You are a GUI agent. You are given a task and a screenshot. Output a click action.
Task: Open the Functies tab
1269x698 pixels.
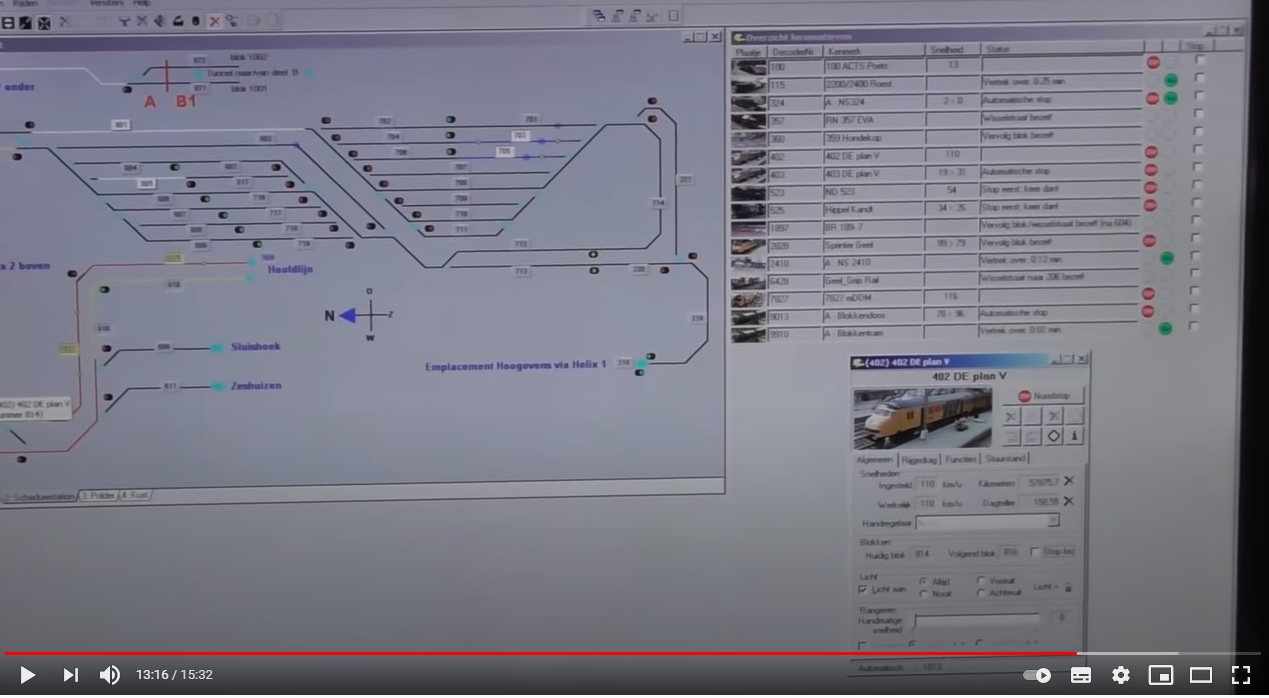pos(961,459)
